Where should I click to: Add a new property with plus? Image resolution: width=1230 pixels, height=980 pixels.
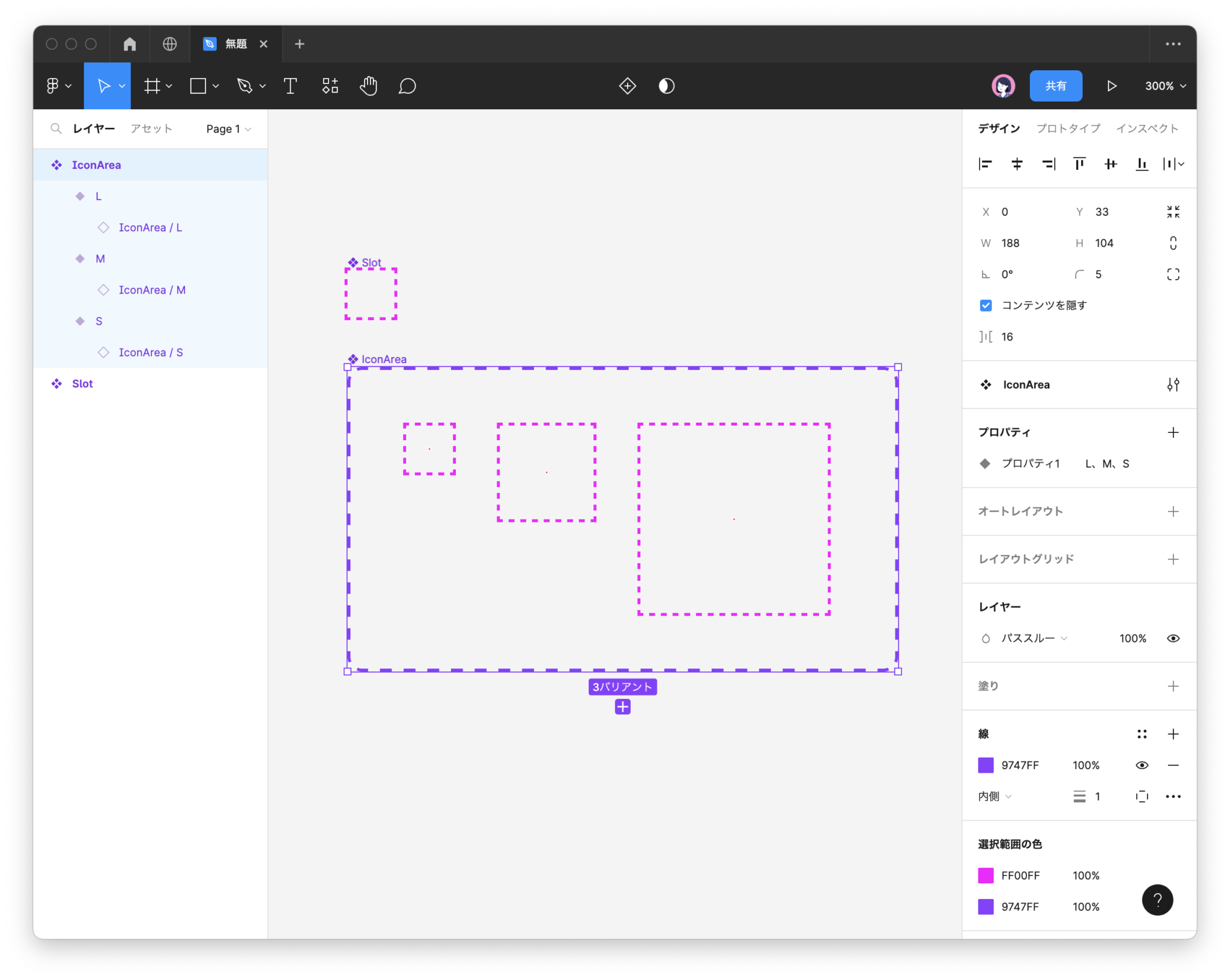(x=1173, y=432)
